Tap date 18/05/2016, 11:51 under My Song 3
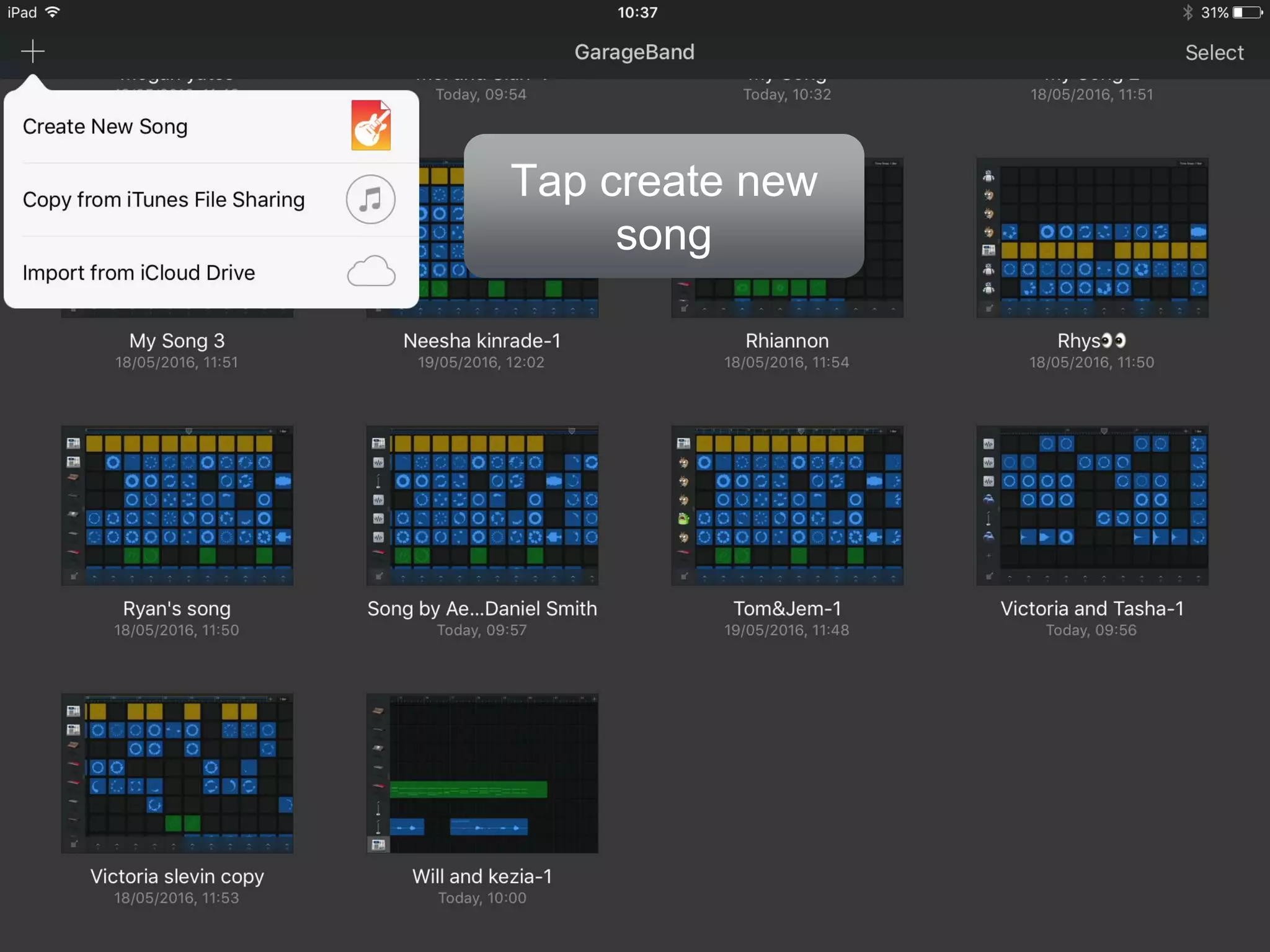 pyautogui.click(x=177, y=363)
